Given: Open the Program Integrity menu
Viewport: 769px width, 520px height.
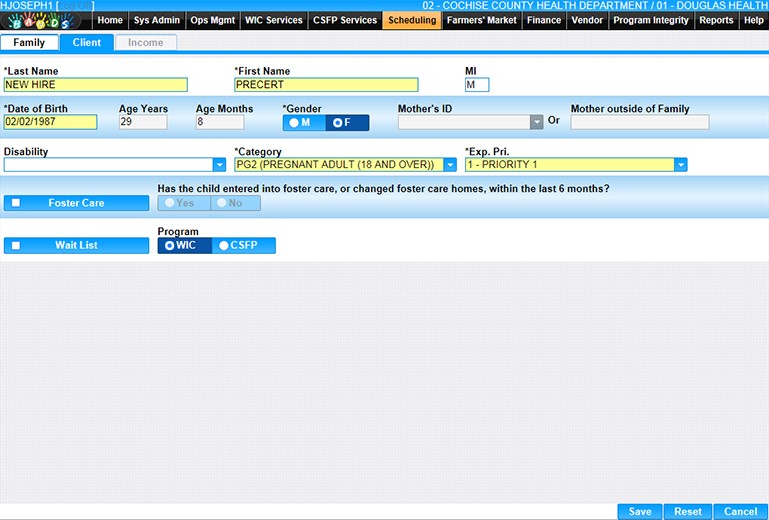Looking at the screenshot, I should [x=652, y=20].
